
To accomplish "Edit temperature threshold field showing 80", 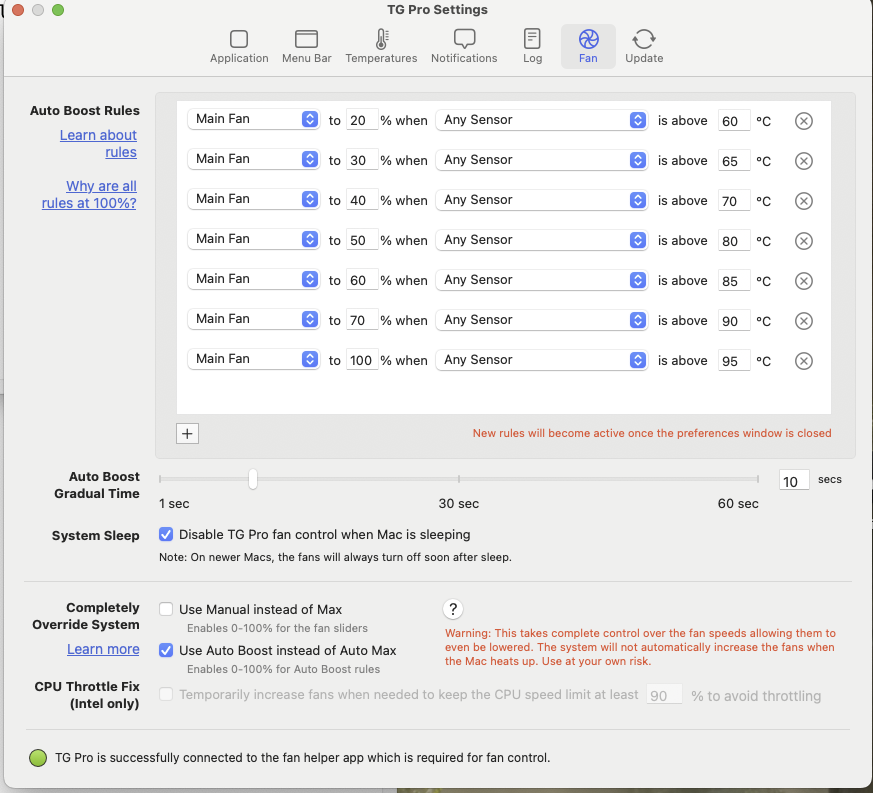I will (734, 241).
